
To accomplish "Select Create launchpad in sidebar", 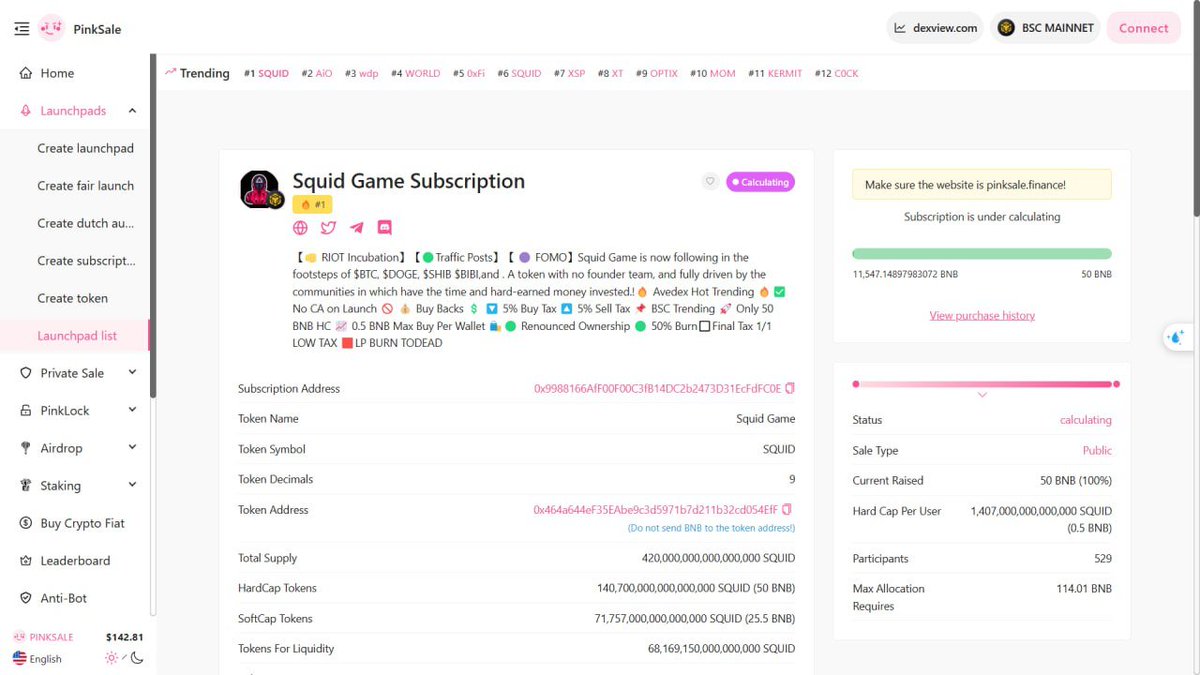I will (x=85, y=148).
